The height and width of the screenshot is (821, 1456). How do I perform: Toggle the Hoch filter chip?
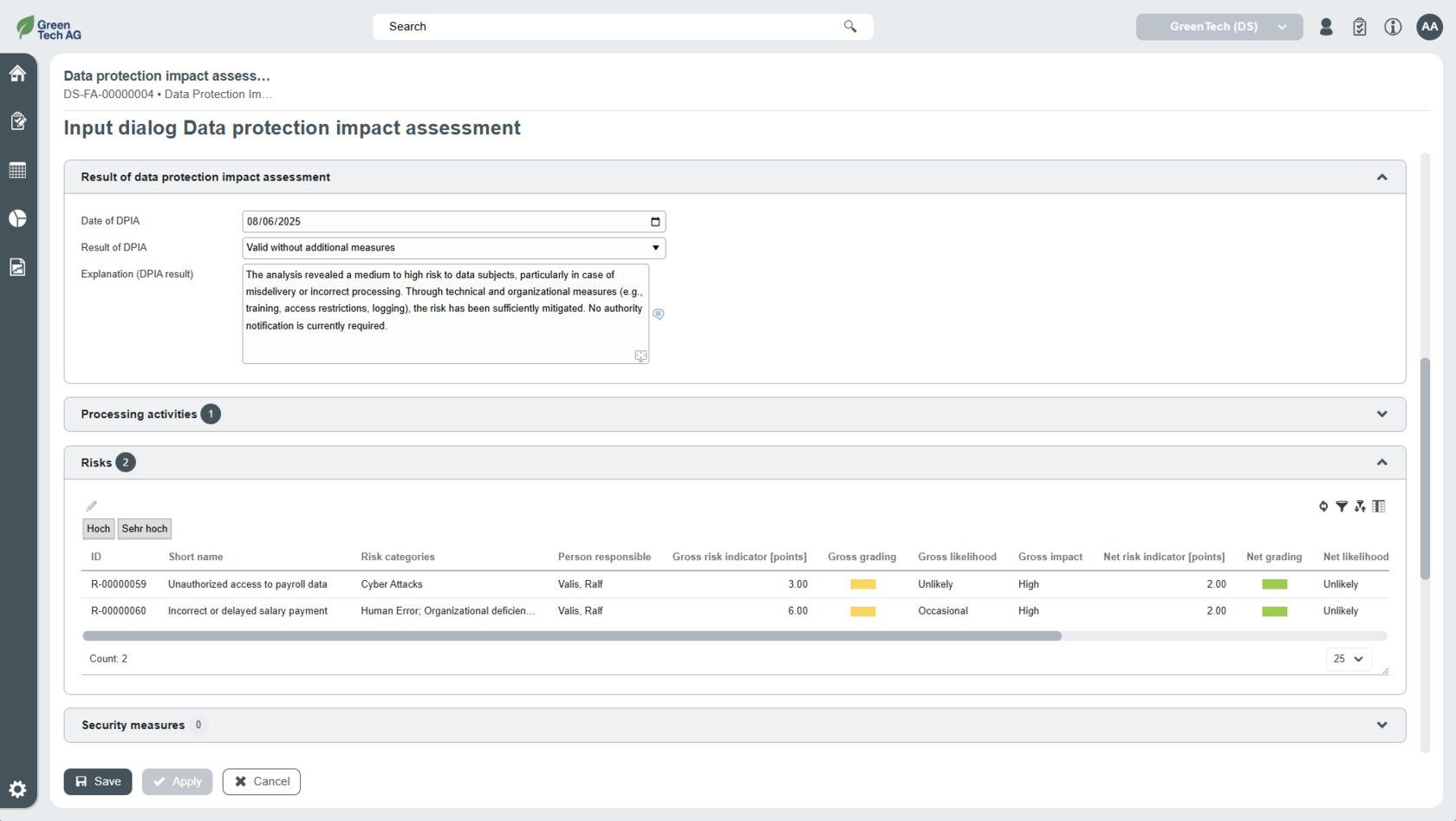pyautogui.click(x=98, y=529)
